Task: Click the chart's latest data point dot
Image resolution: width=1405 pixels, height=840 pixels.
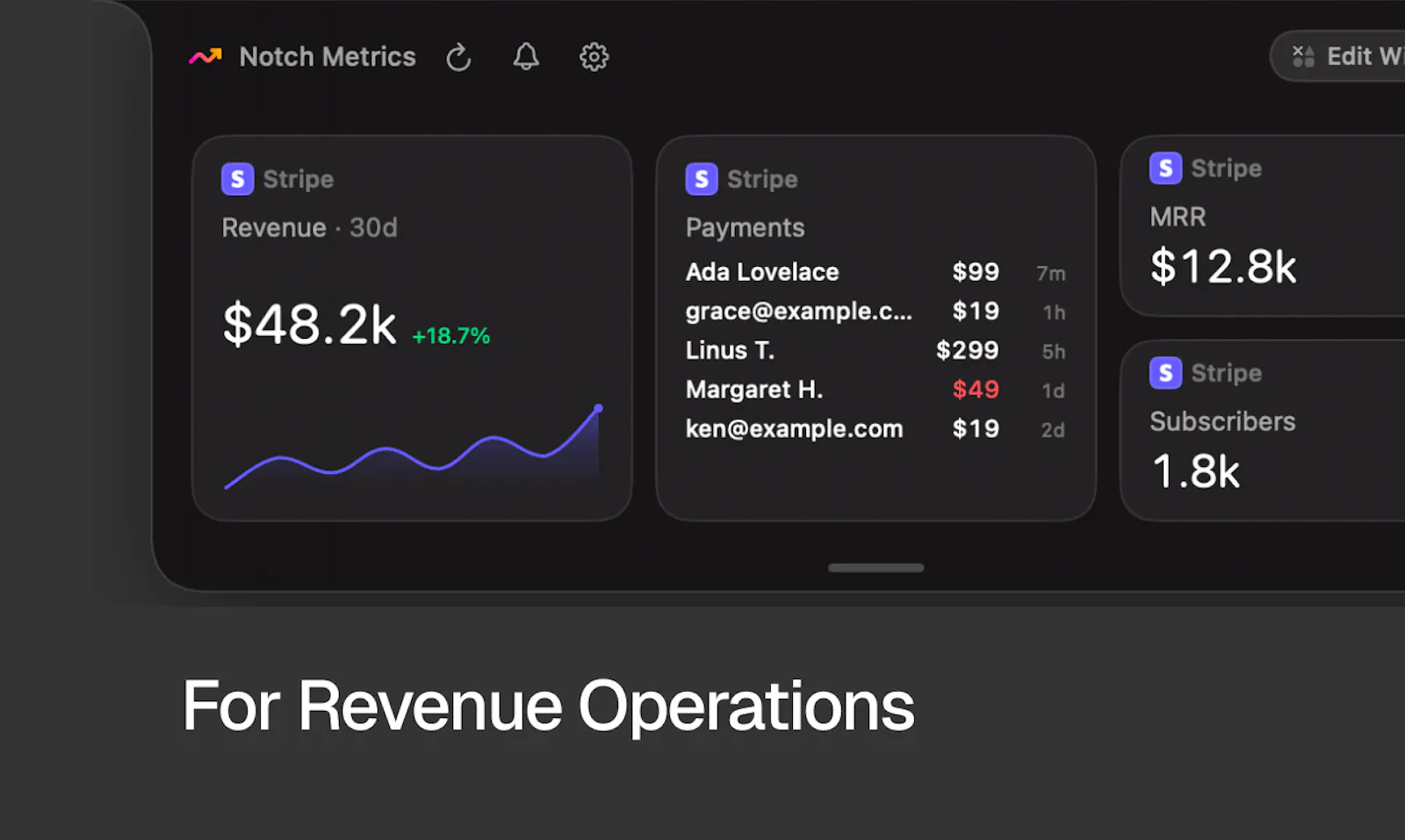Action: pyautogui.click(x=598, y=408)
